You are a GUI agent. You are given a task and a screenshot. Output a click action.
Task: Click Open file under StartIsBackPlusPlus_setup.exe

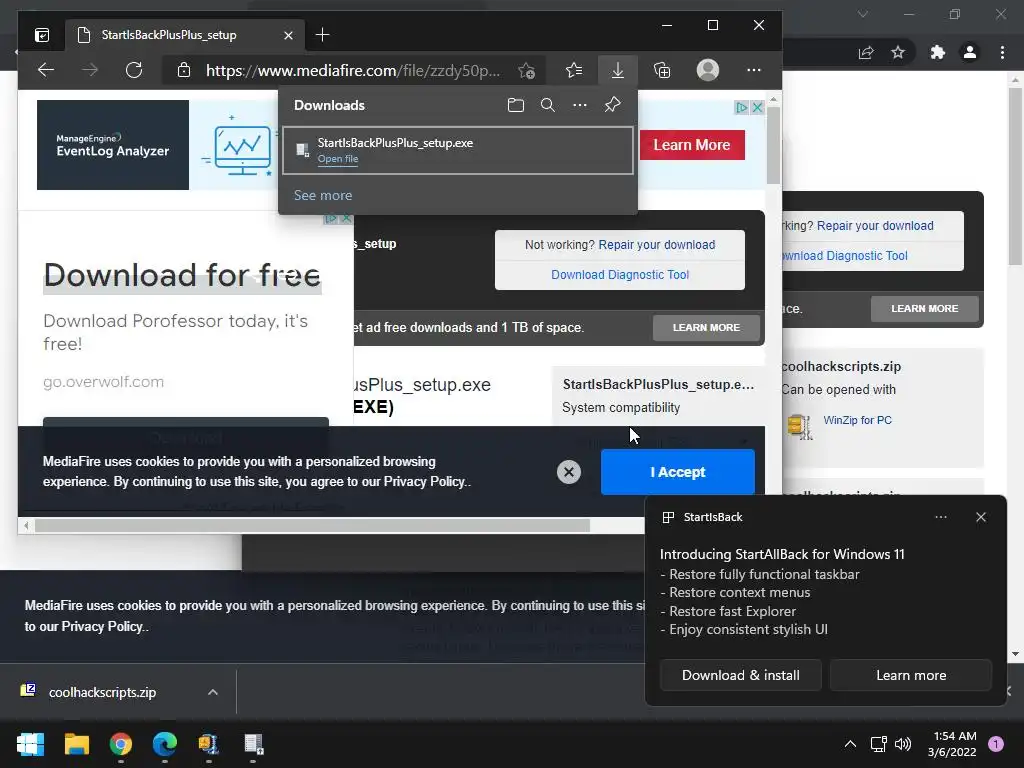click(338, 159)
